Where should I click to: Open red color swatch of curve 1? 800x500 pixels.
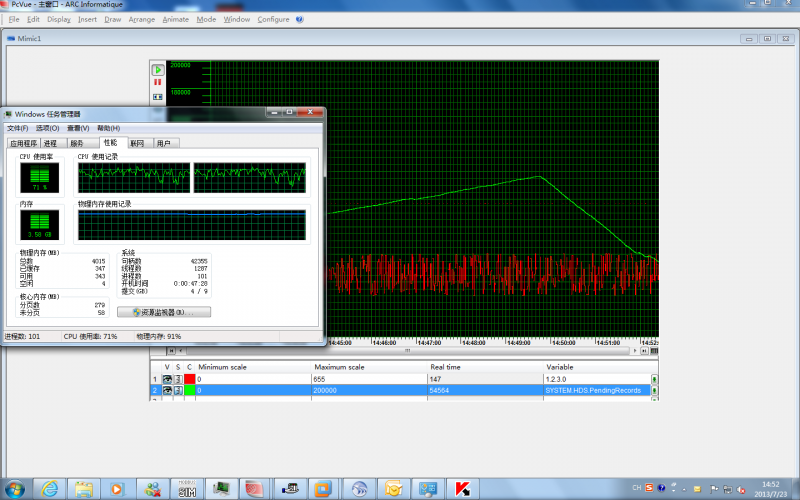pyautogui.click(x=190, y=379)
